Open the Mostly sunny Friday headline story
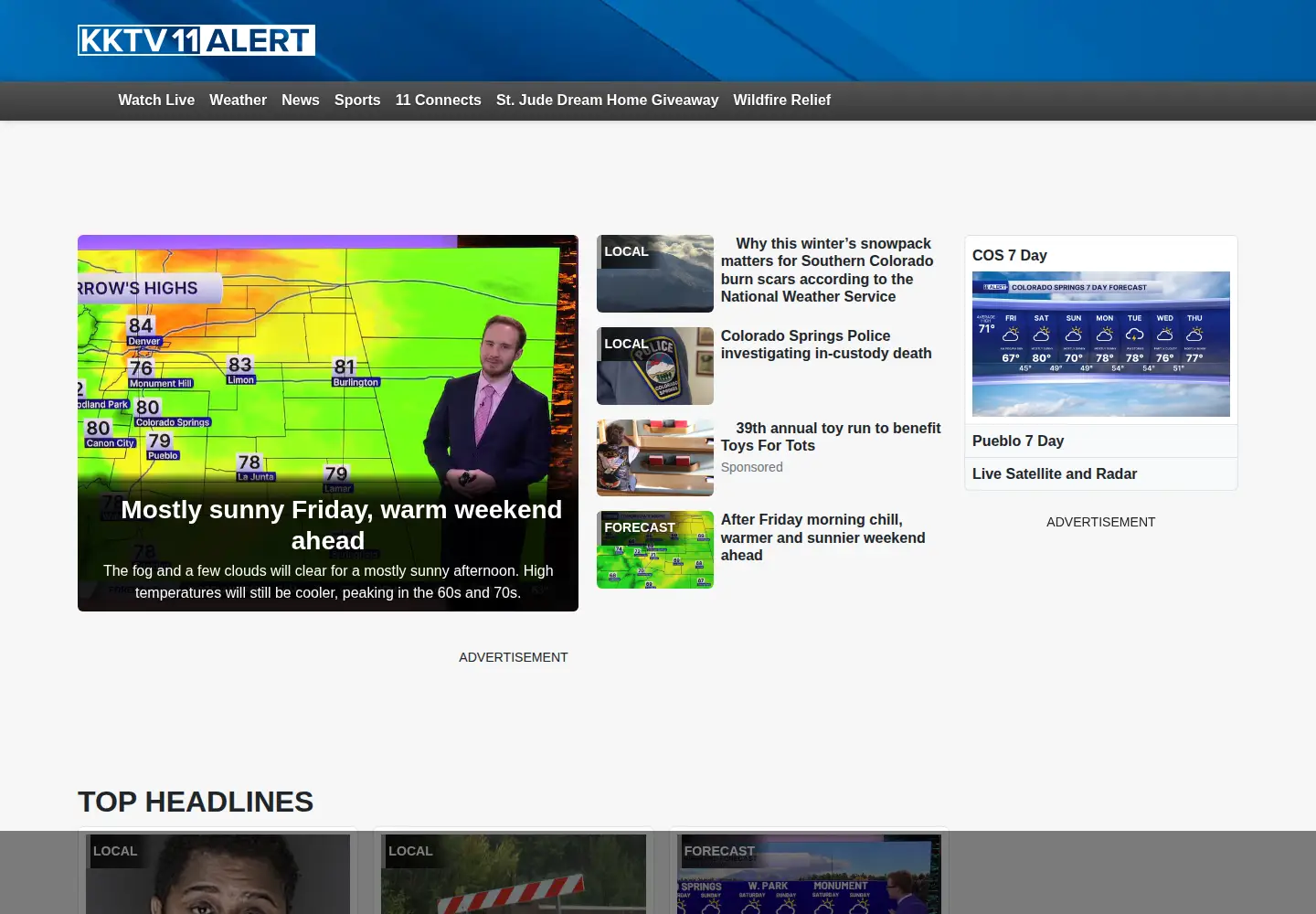Image resolution: width=1316 pixels, height=914 pixels. coord(342,525)
